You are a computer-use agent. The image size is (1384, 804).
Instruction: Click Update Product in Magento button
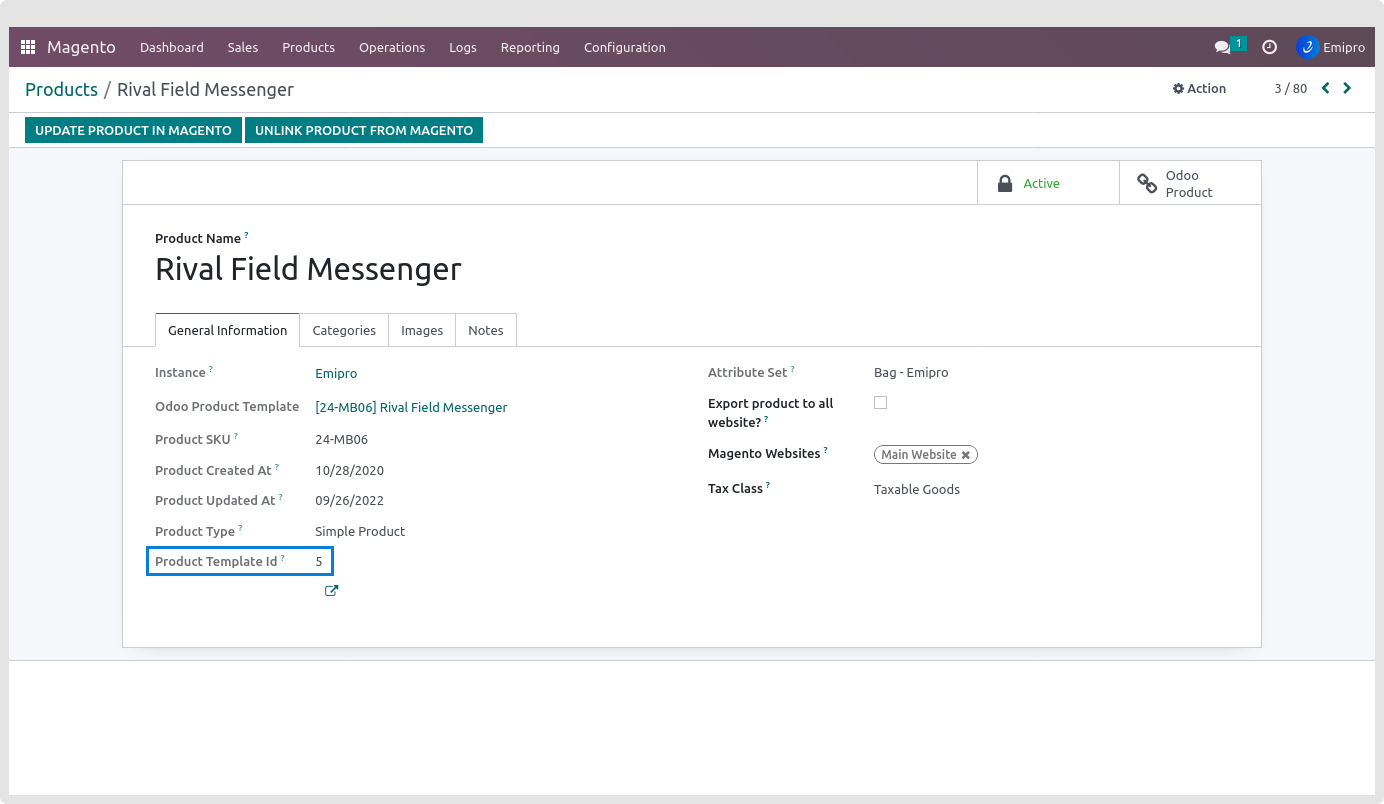133,130
